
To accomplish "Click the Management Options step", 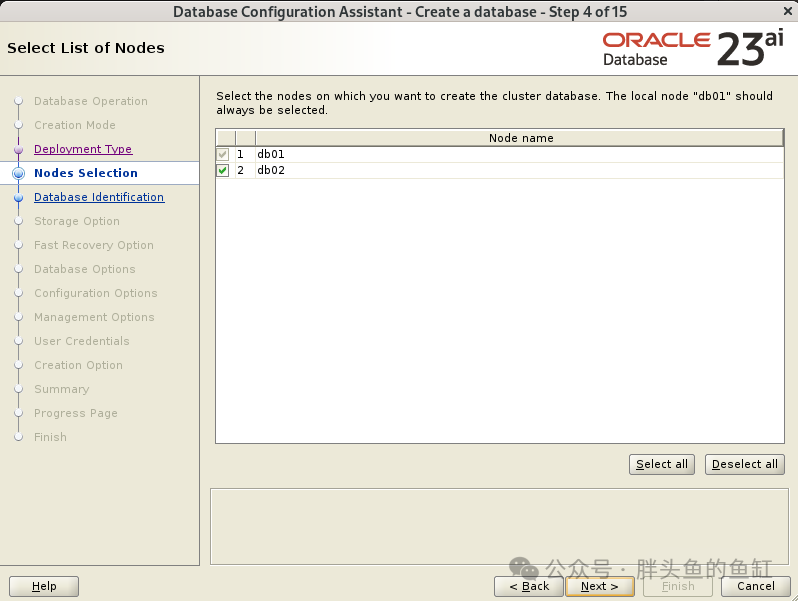I will 94,317.
